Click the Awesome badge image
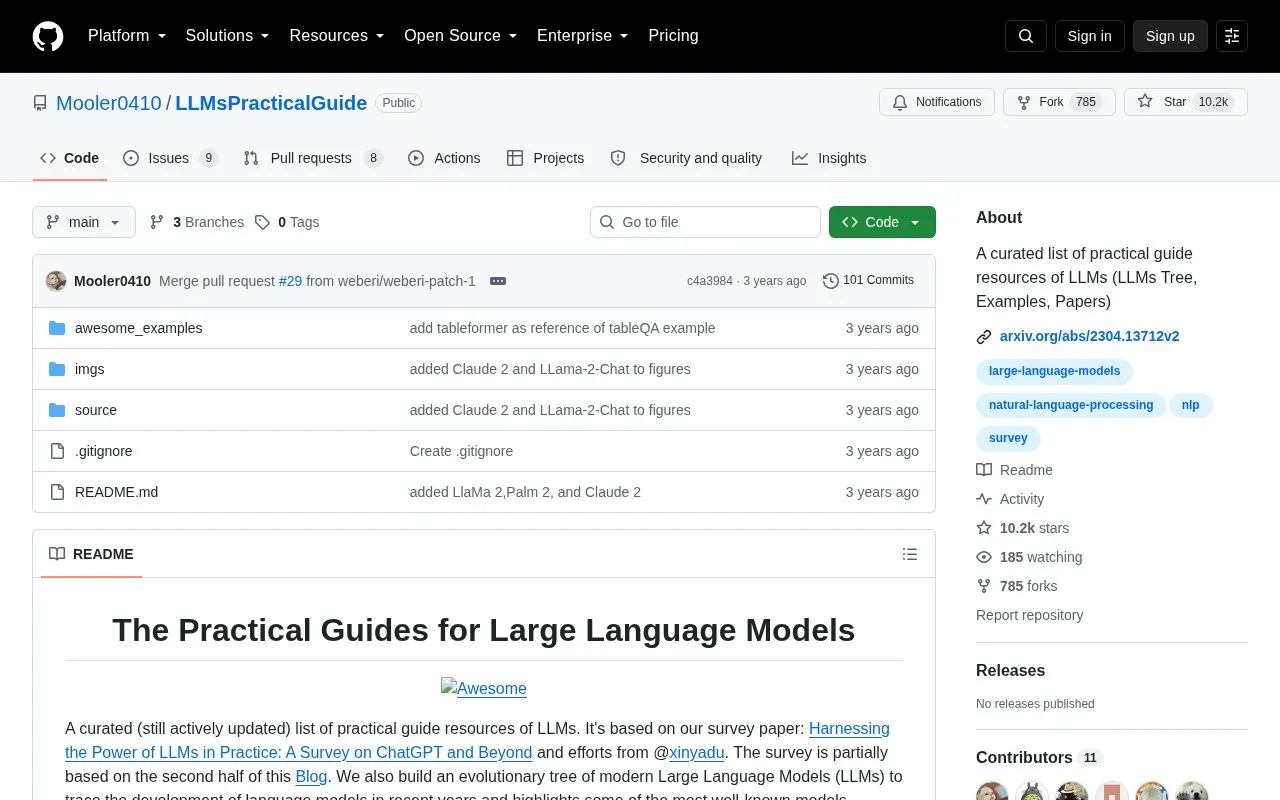Viewport: 1280px width, 800px height. tap(484, 688)
